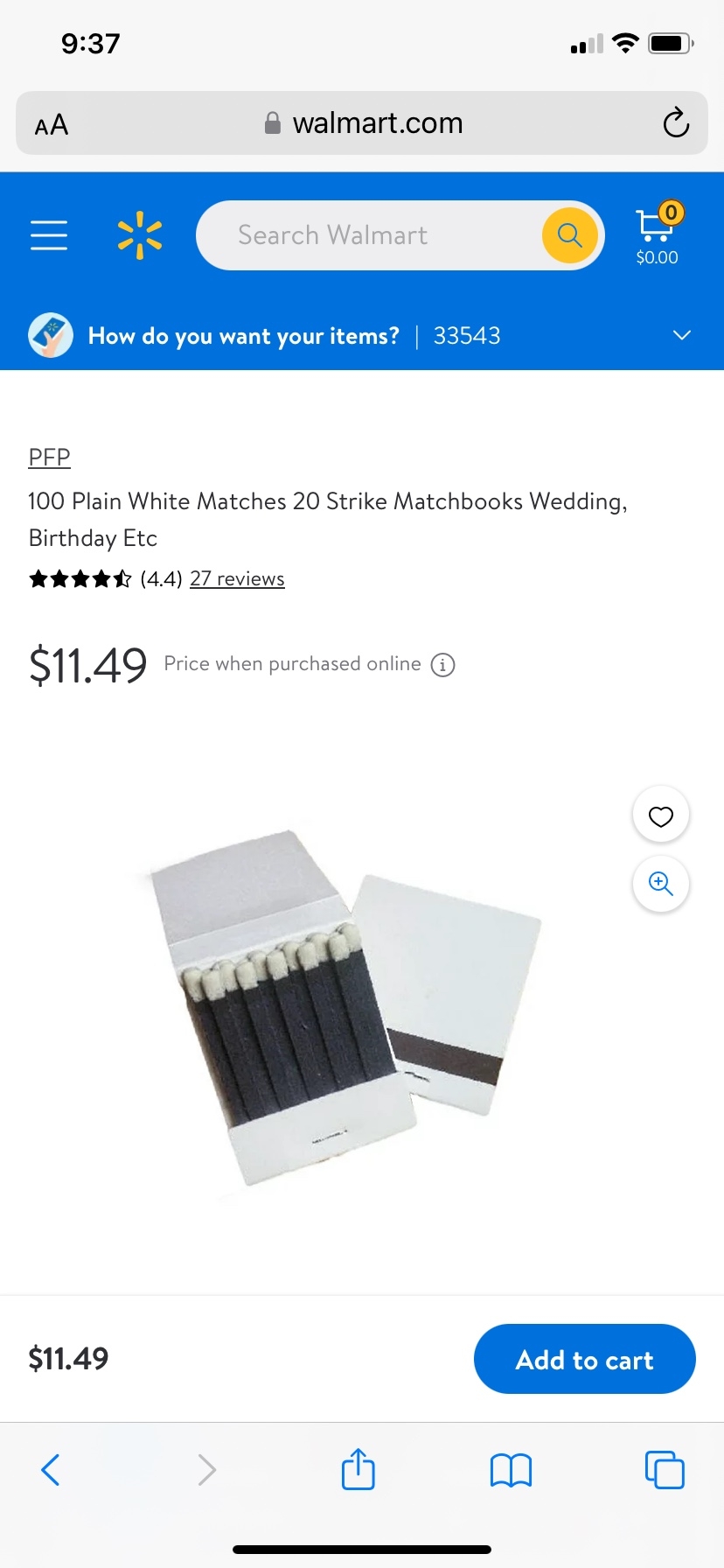
Task: Go back to the previous page
Action: 51,1470
